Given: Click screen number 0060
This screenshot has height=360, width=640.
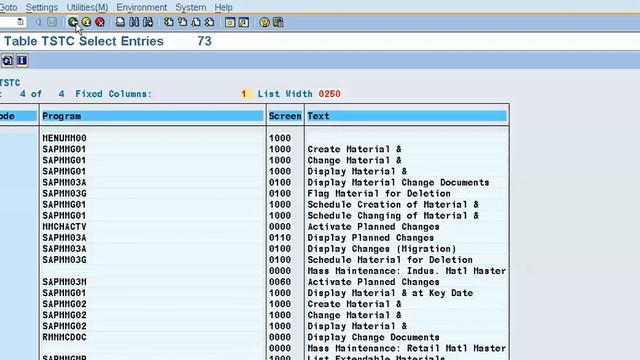Looking at the screenshot, I should 280,282.
